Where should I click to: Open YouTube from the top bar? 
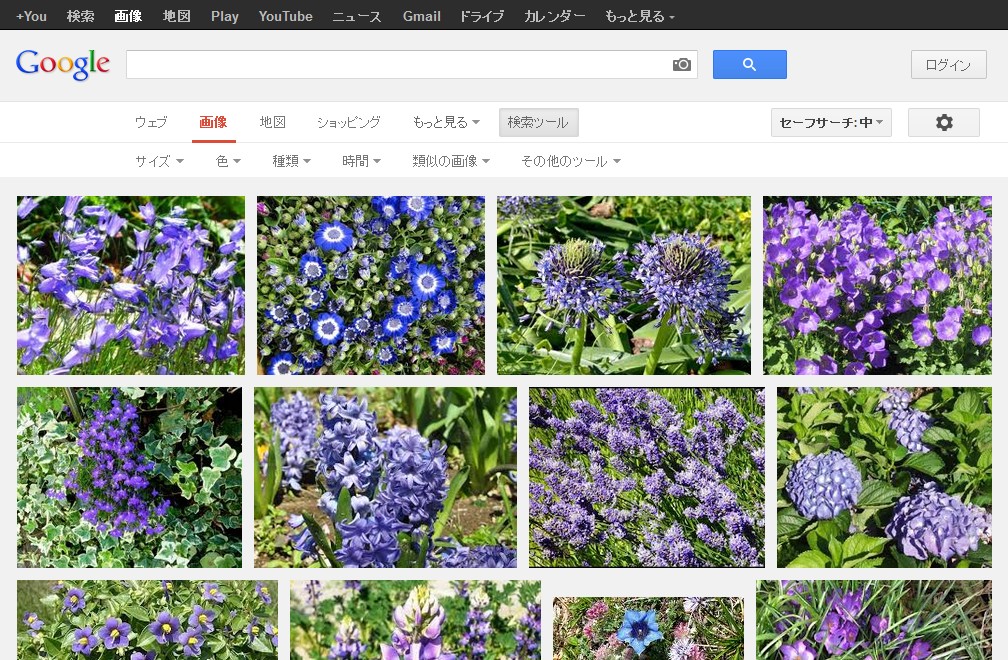(285, 16)
